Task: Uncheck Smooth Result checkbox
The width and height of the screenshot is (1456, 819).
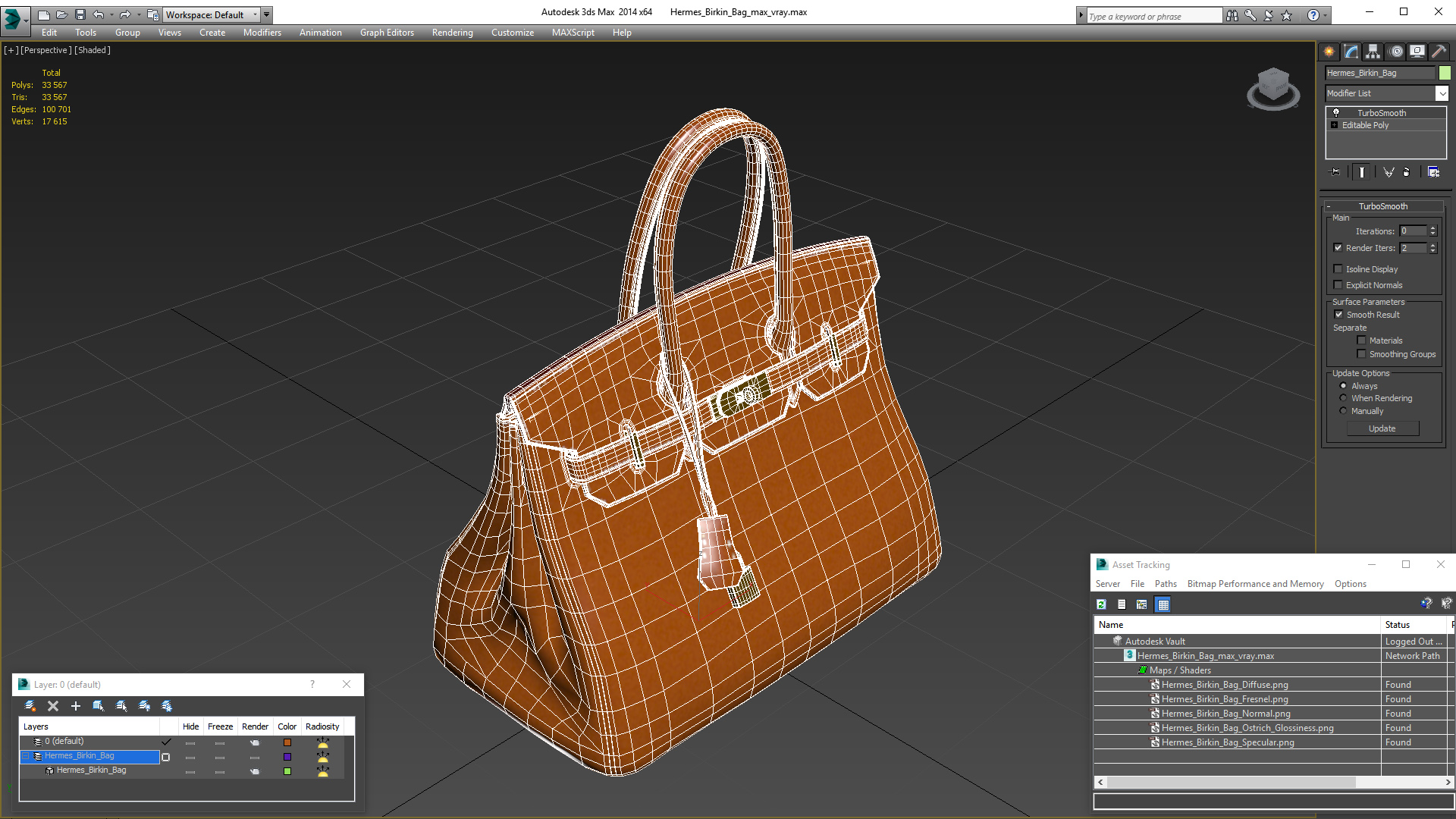Action: (x=1339, y=315)
